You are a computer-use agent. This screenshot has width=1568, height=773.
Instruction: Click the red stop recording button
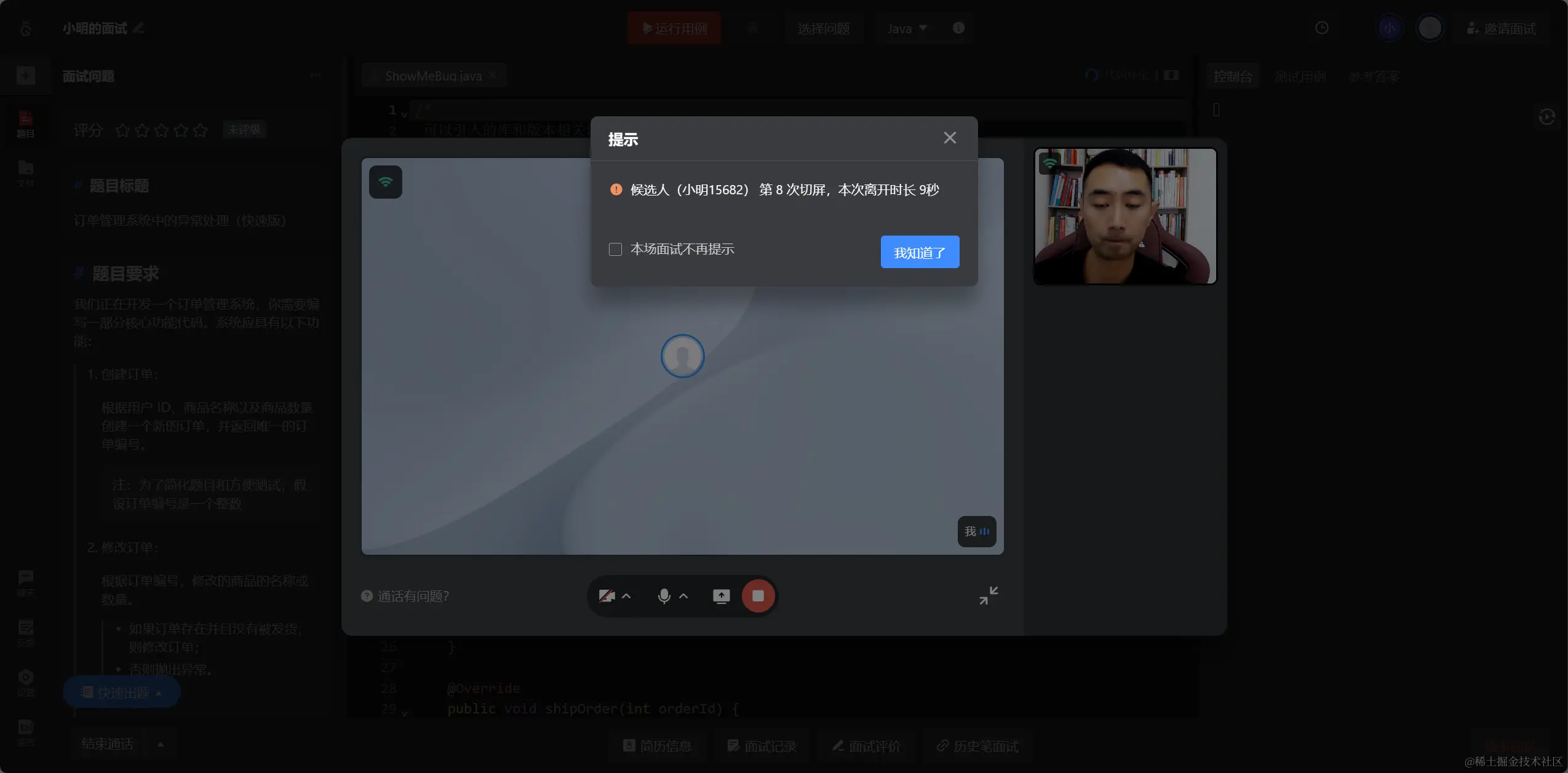pyautogui.click(x=758, y=596)
